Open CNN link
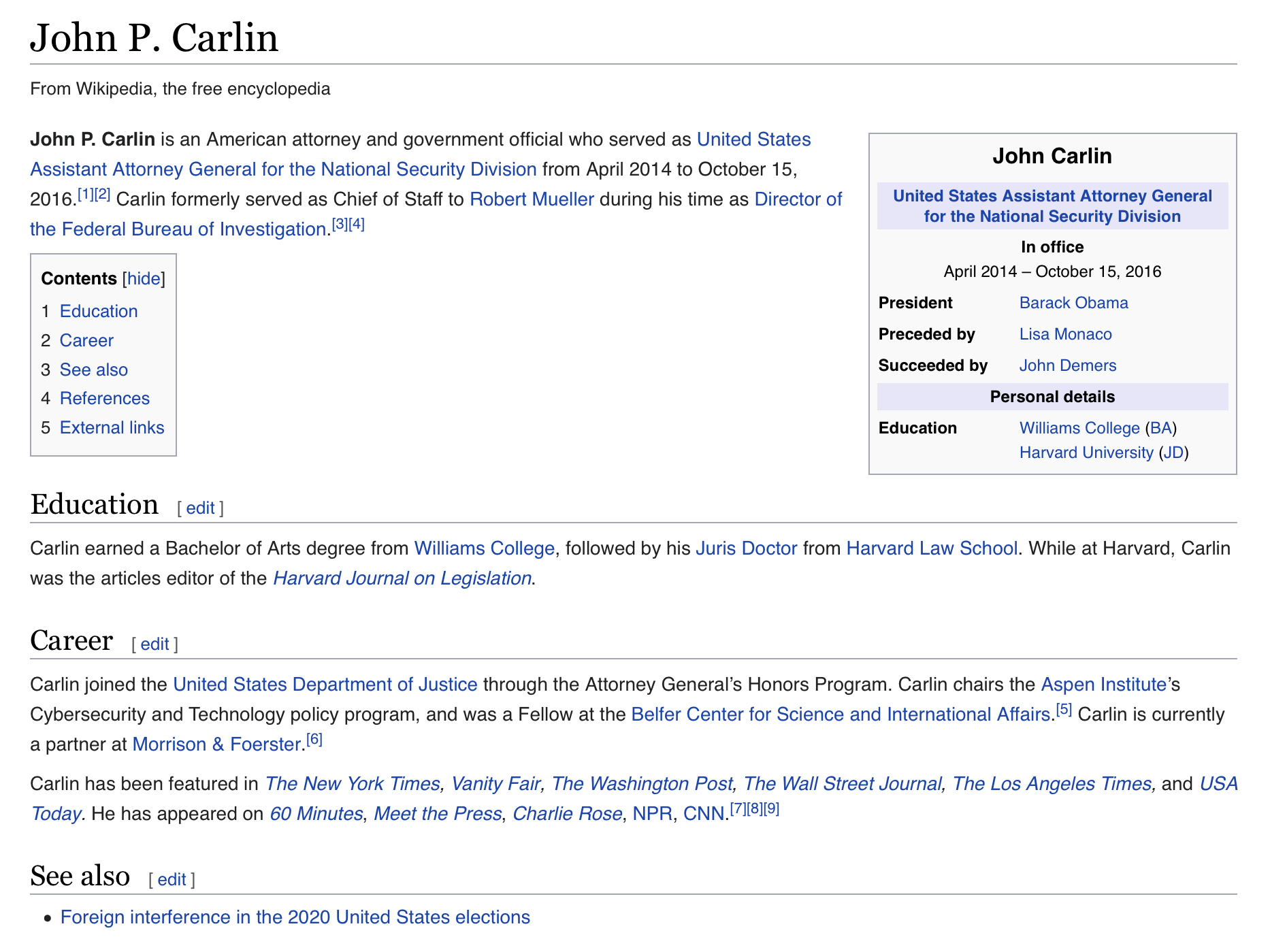 pos(703,814)
